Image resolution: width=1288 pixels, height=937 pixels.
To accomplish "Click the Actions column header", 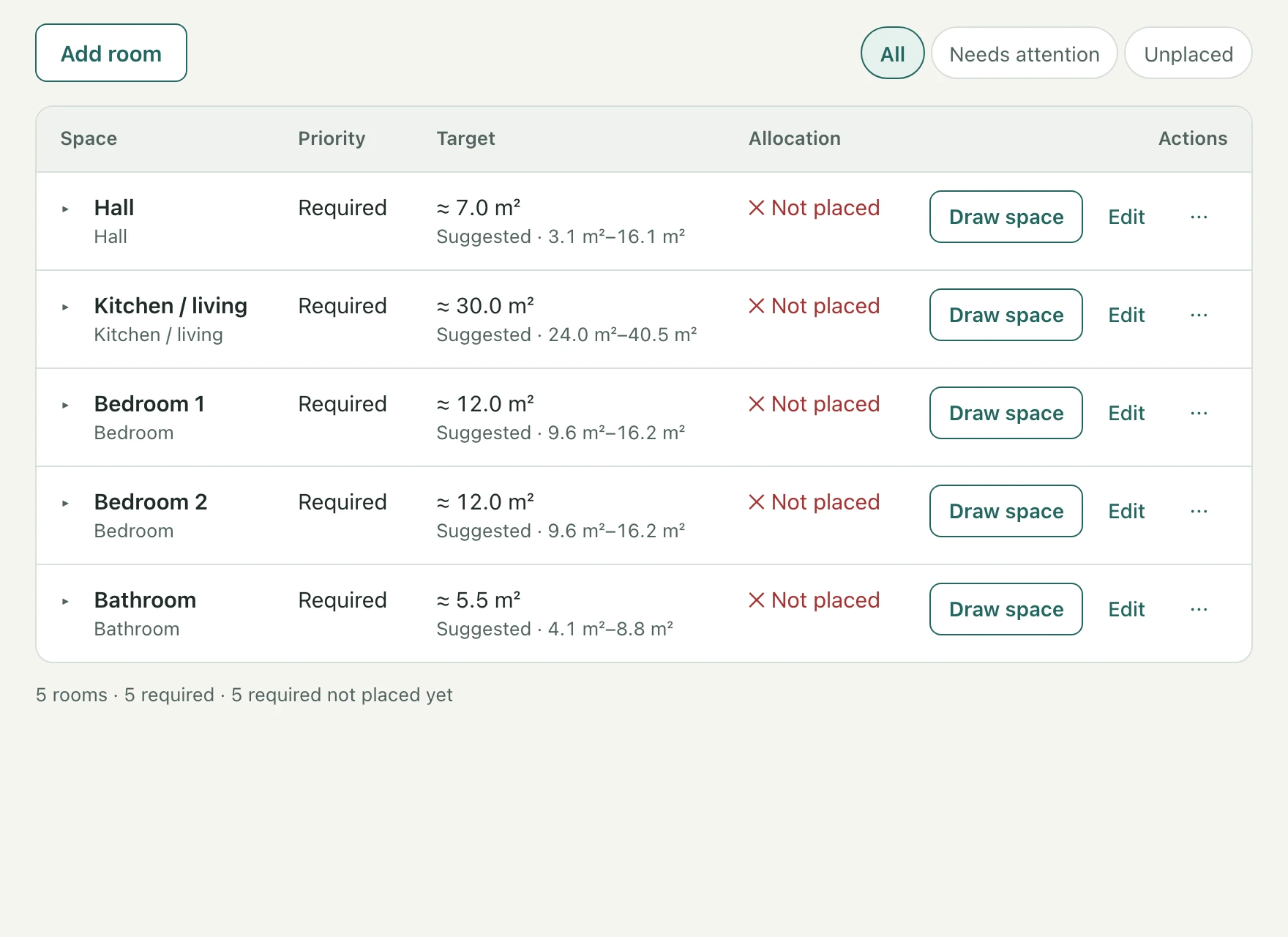I will (1193, 138).
